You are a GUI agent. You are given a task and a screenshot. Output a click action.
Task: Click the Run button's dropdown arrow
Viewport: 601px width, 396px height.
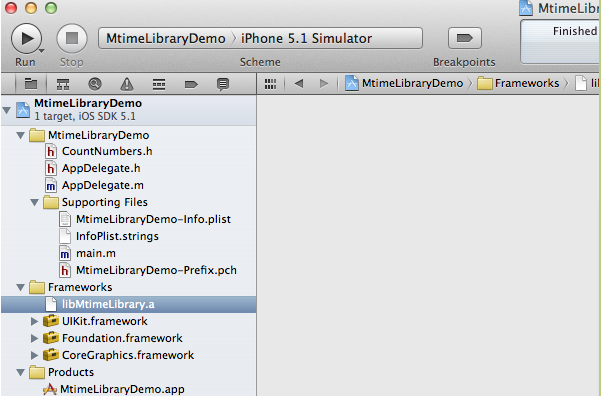[41, 51]
